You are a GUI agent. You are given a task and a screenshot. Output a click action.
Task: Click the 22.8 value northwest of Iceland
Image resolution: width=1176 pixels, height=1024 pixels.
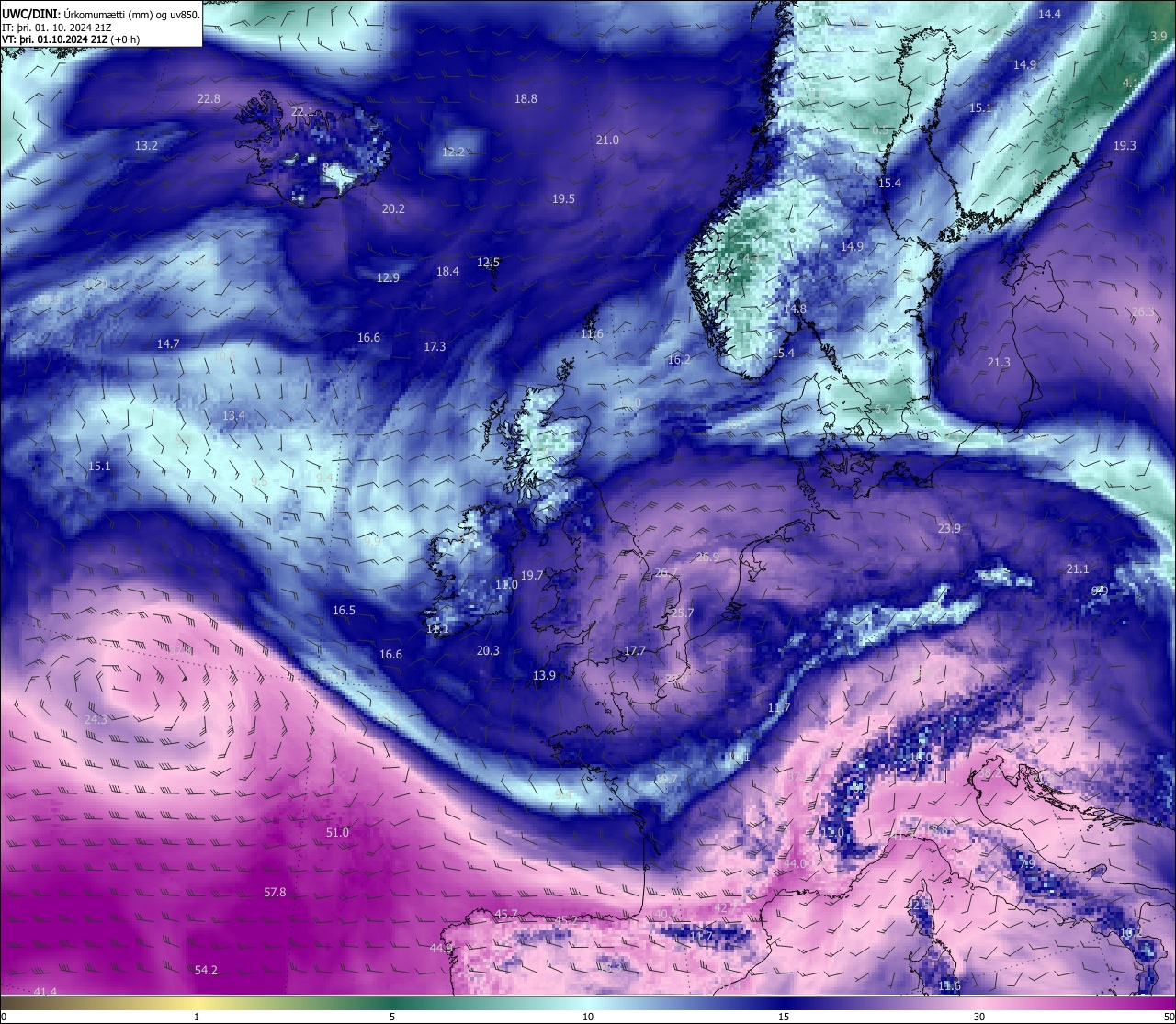pos(209,99)
